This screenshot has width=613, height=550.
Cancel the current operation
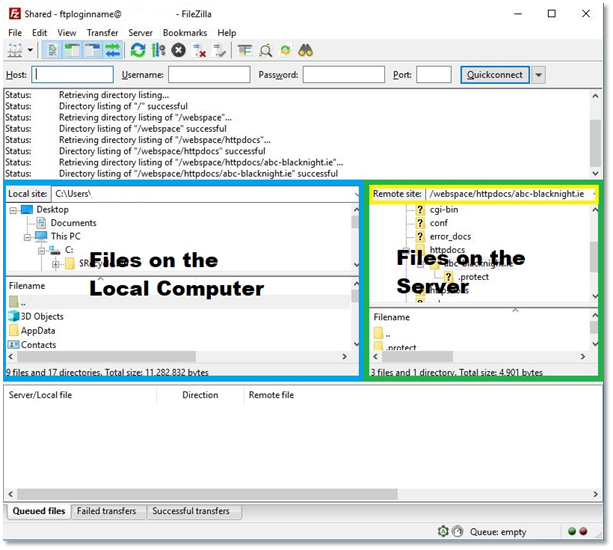179,50
